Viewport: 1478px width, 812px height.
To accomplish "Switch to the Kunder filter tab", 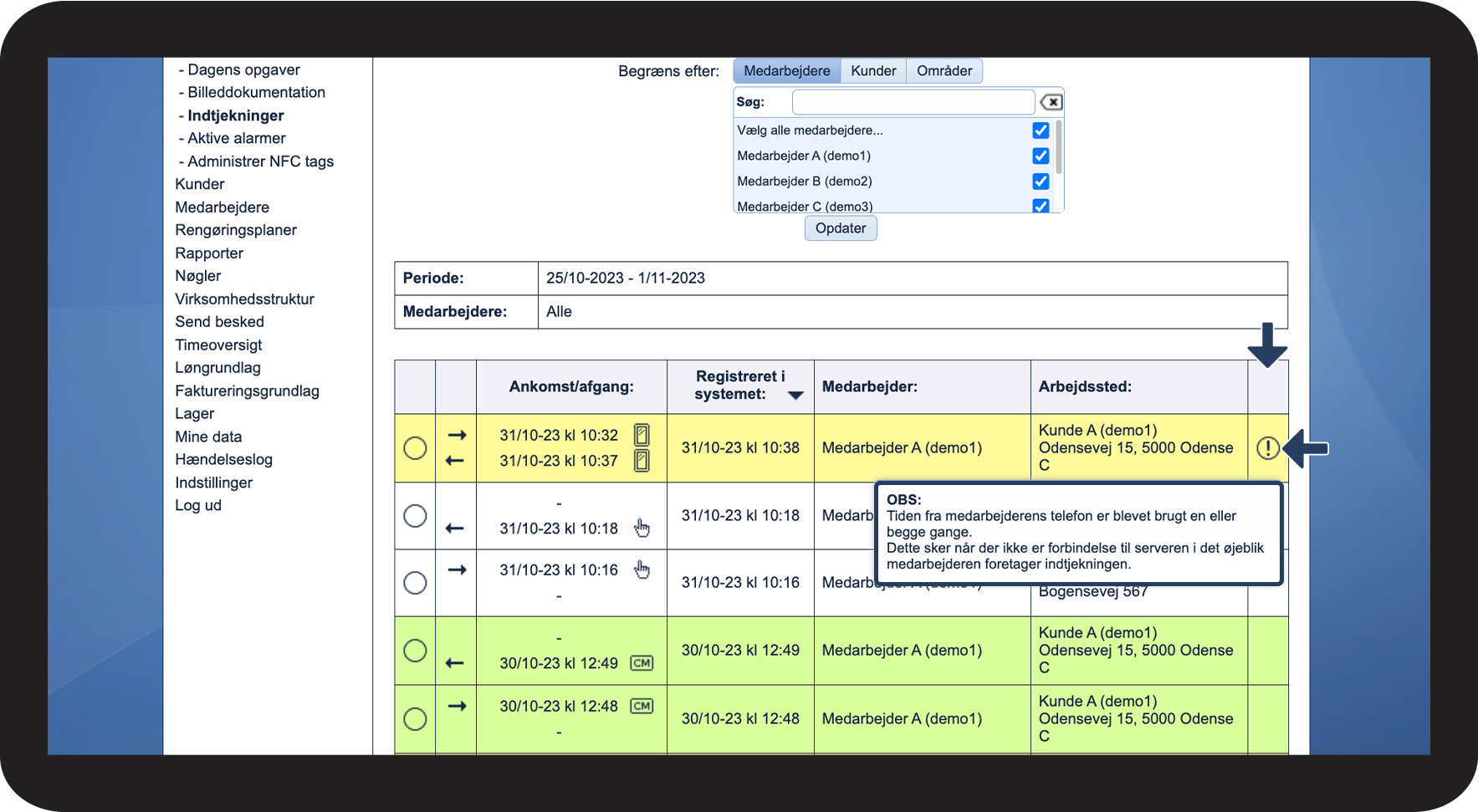I will pyautogui.click(x=873, y=71).
